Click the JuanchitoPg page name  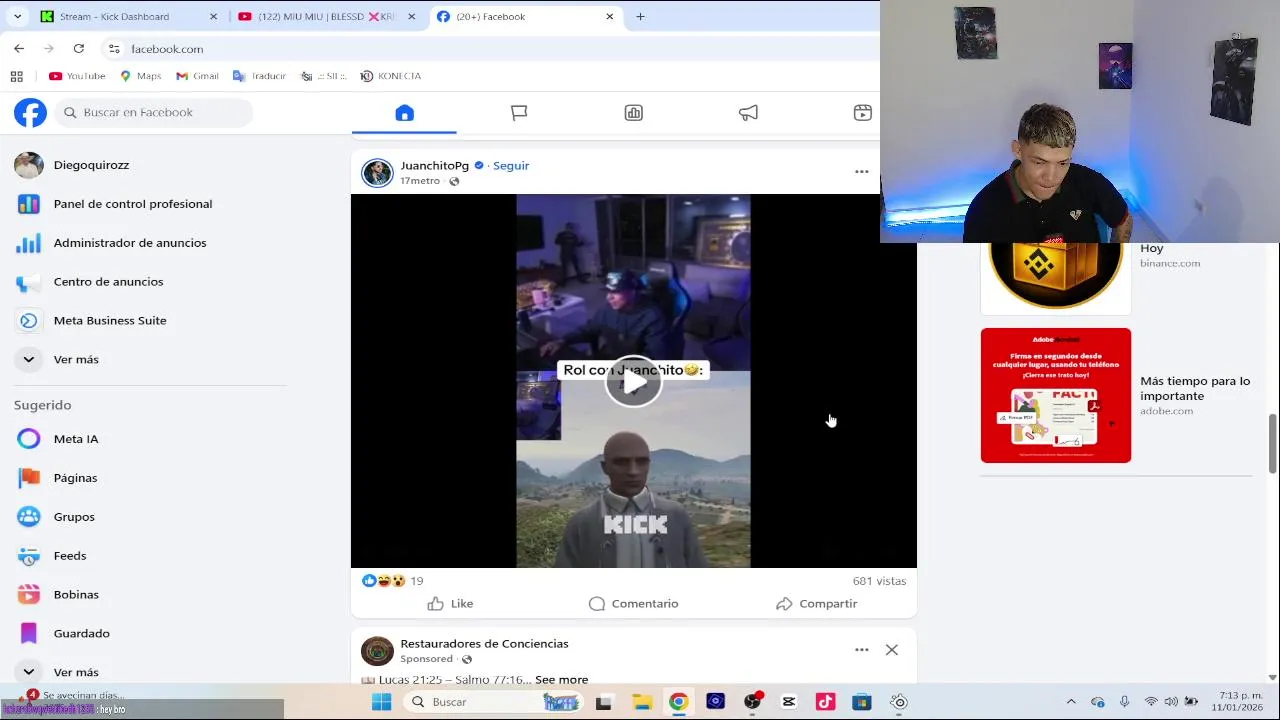(434, 166)
